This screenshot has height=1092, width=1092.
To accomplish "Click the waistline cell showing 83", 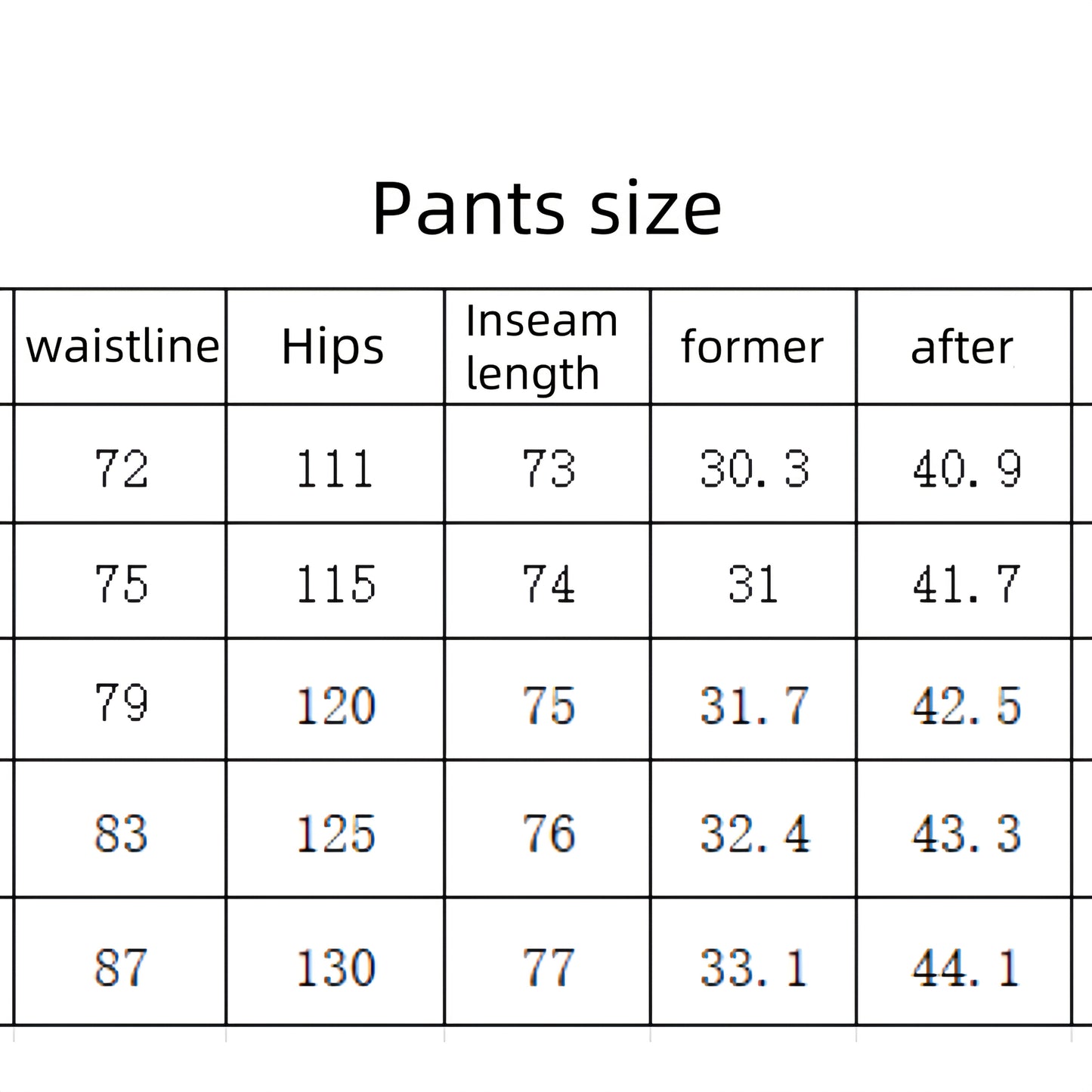I will click(121, 834).
